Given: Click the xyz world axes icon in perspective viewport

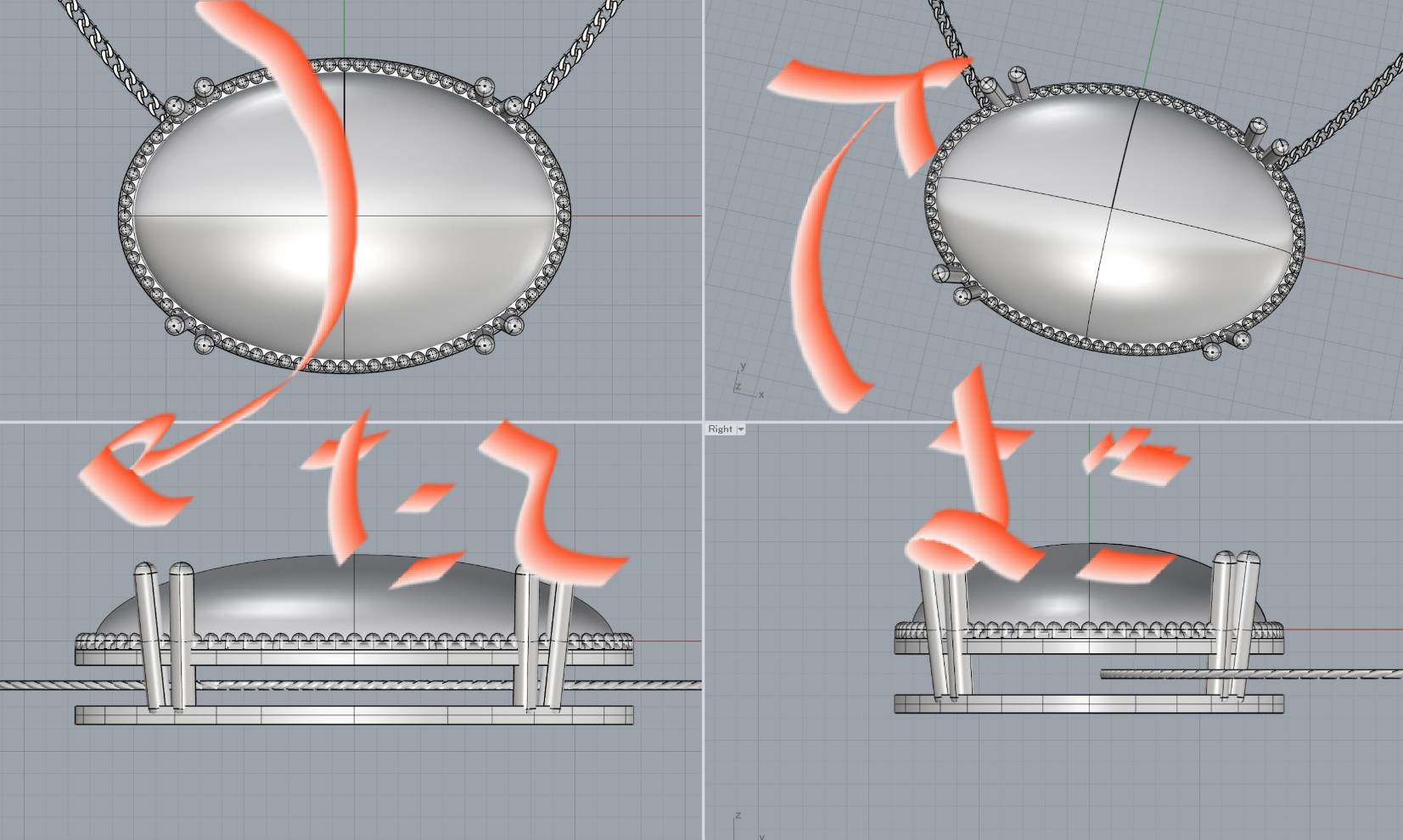Looking at the screenshot, I should 747,380.
